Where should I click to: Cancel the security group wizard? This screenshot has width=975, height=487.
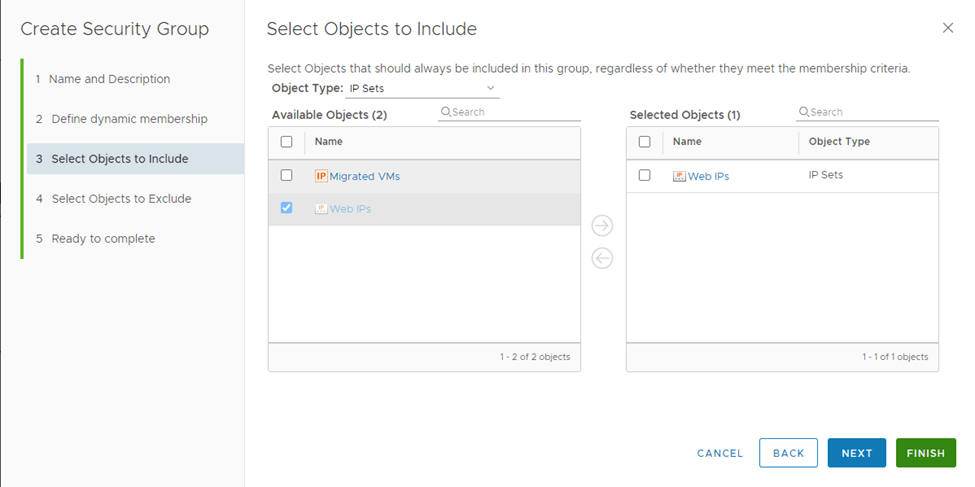720,453
